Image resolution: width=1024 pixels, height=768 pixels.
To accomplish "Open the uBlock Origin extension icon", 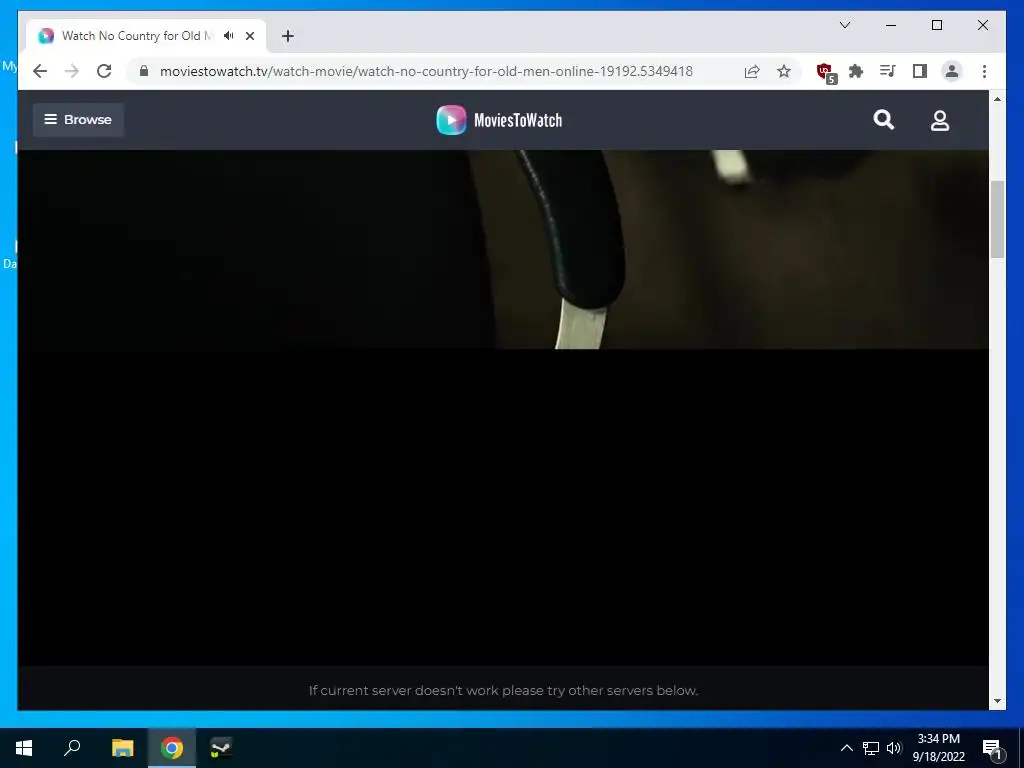I will coord(825,72).
